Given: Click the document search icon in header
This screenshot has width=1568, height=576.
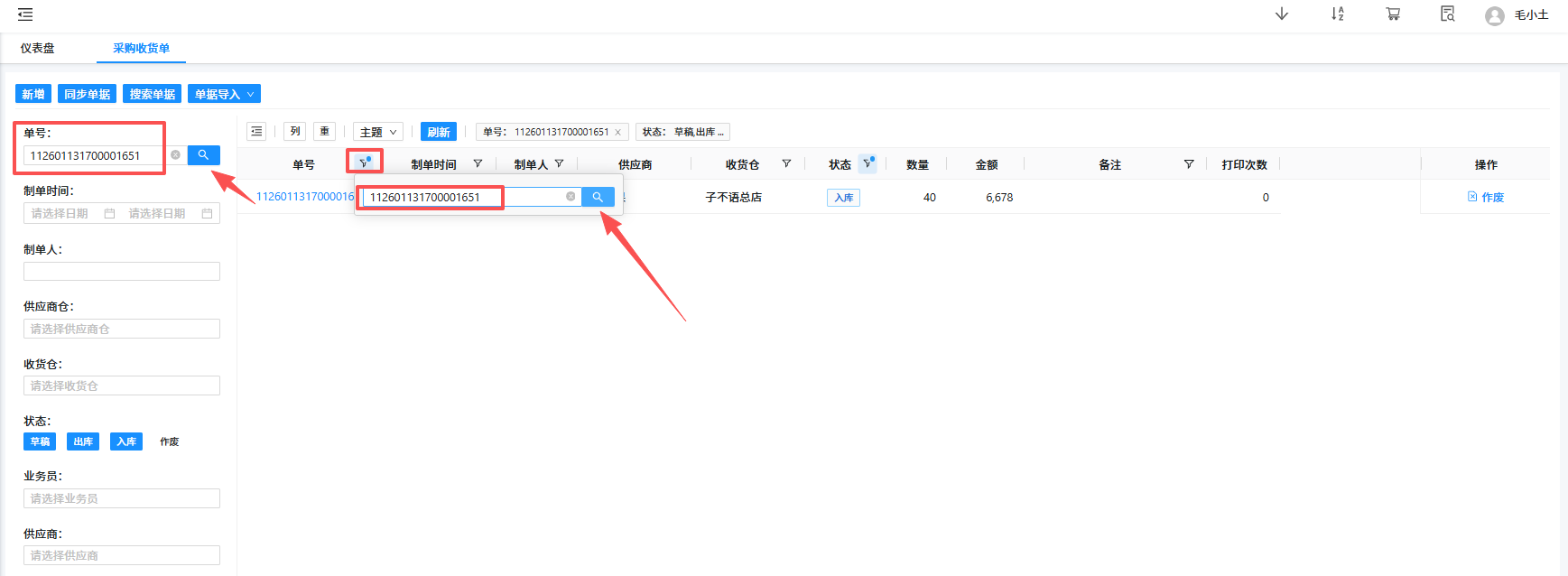Looking at the screenshot, I should click(1447, 14).
